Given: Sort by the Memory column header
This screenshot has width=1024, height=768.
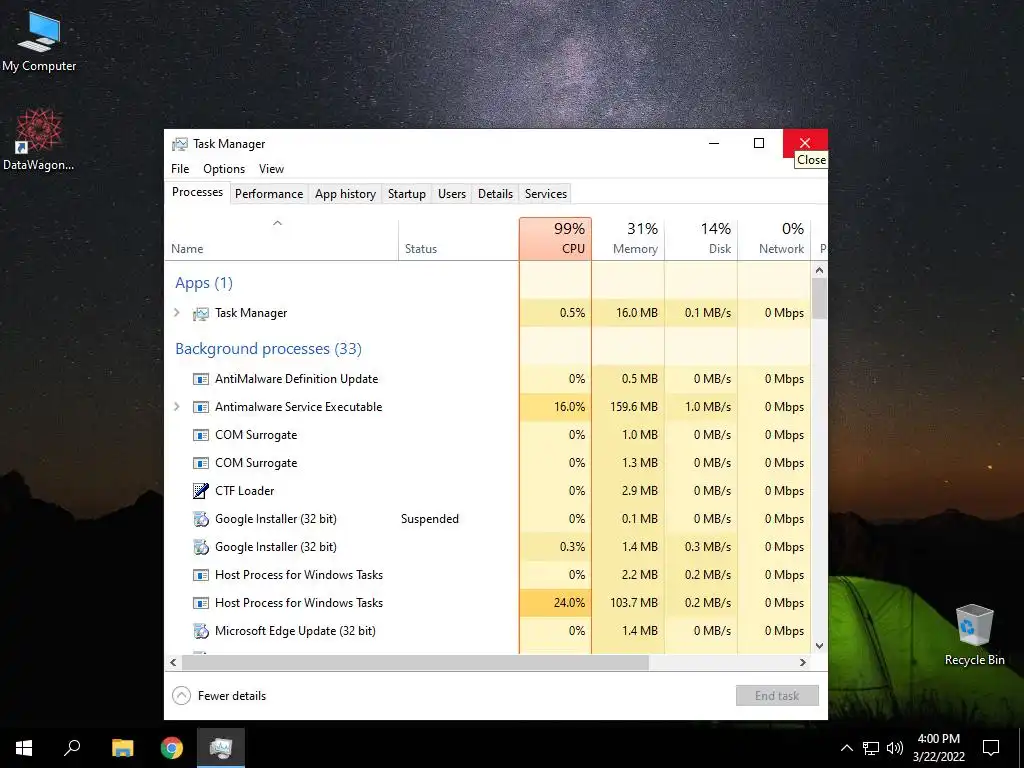Looking at the screenshot, I should click(x=628, y=239).
